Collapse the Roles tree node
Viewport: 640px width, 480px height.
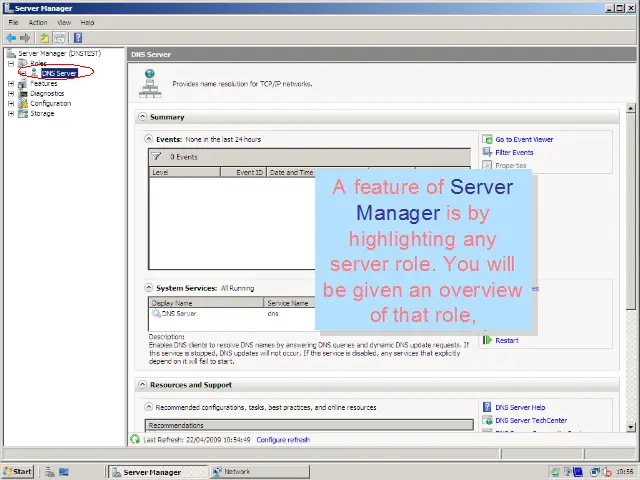[11, 63]
